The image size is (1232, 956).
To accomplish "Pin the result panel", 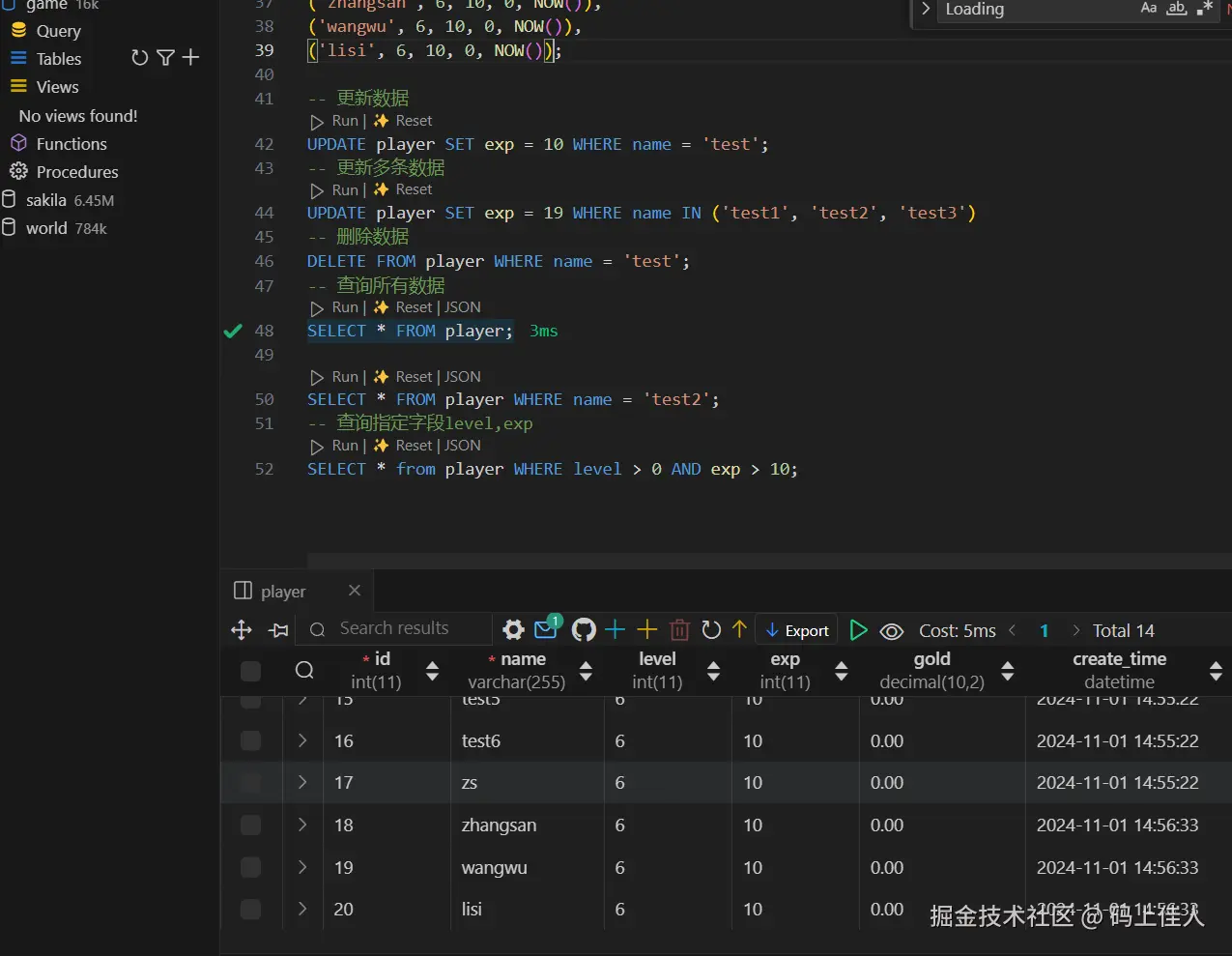I will (x=278, y=630).
